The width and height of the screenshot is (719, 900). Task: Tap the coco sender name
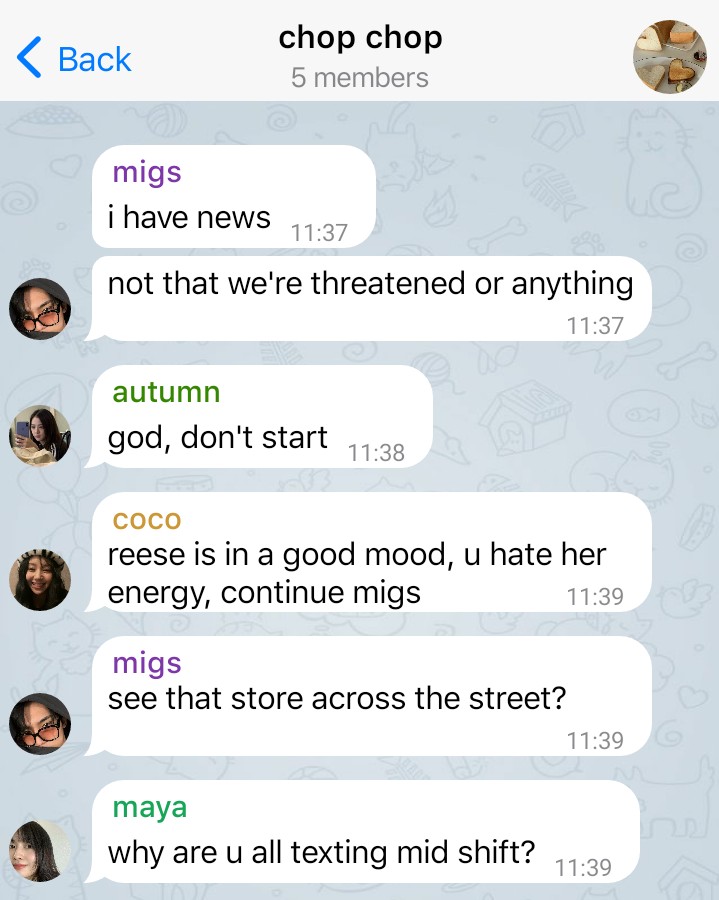[147, 520]
